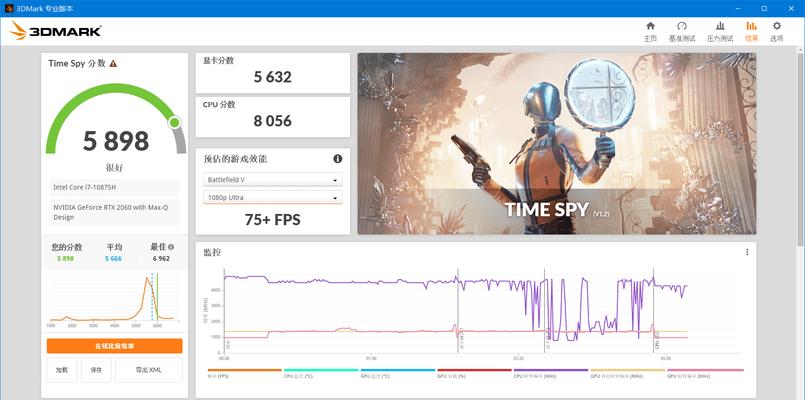Open the Battlefield V game dropdown

click(273, 180)
